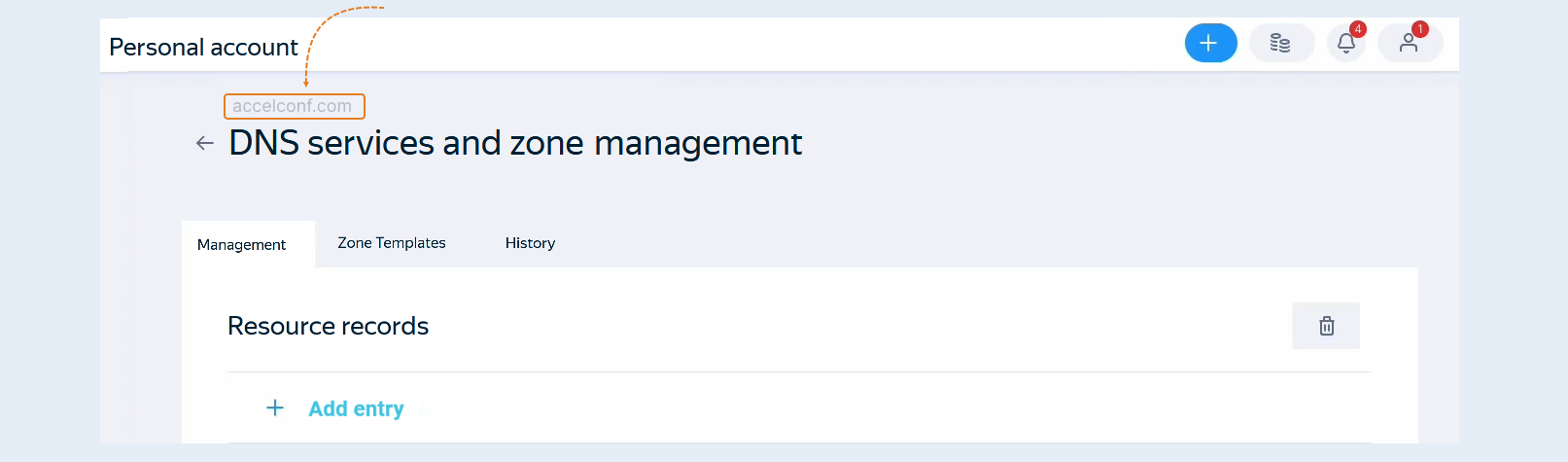Image resolution: width=1568 pixels, height=462 pixels.
Task: Click the Add entry row area
Action: pyautogui.click(x=799, y=408)
